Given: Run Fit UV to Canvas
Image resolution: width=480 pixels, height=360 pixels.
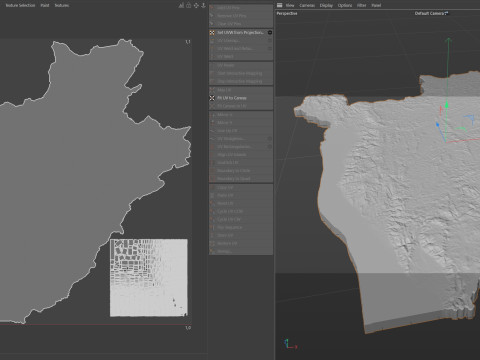Looking at the screenshot, I should tap(241, 98).
